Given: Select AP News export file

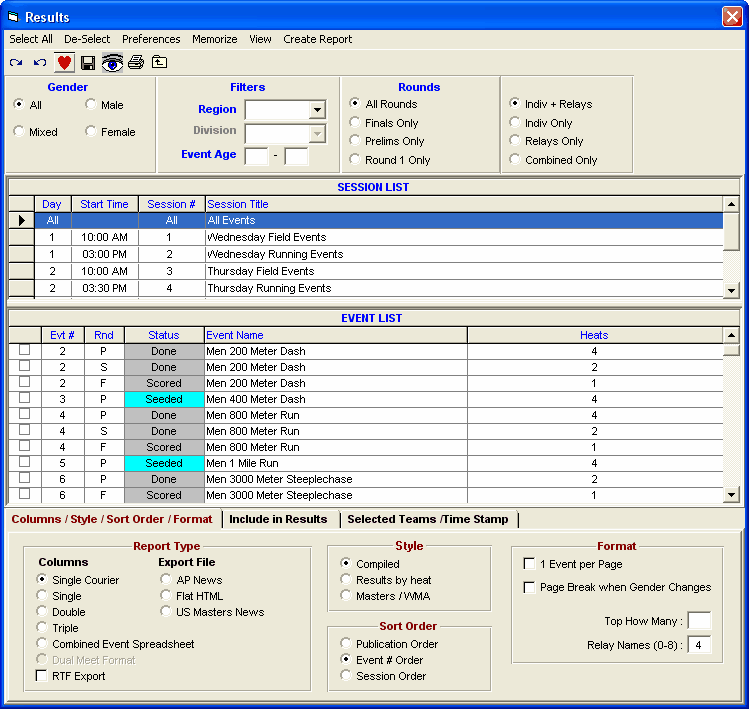Looking at the screenshot, I should [166, 579].
